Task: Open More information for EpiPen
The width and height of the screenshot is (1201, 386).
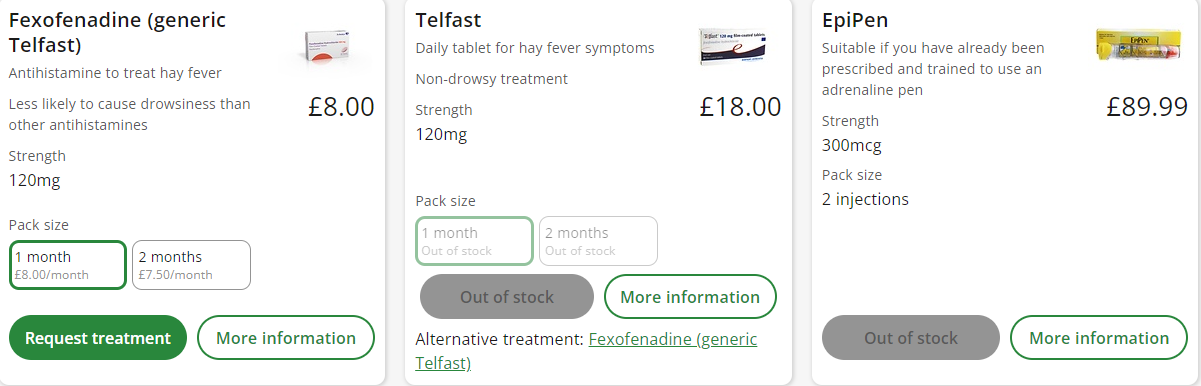Action: click(x=1099, y=338)
